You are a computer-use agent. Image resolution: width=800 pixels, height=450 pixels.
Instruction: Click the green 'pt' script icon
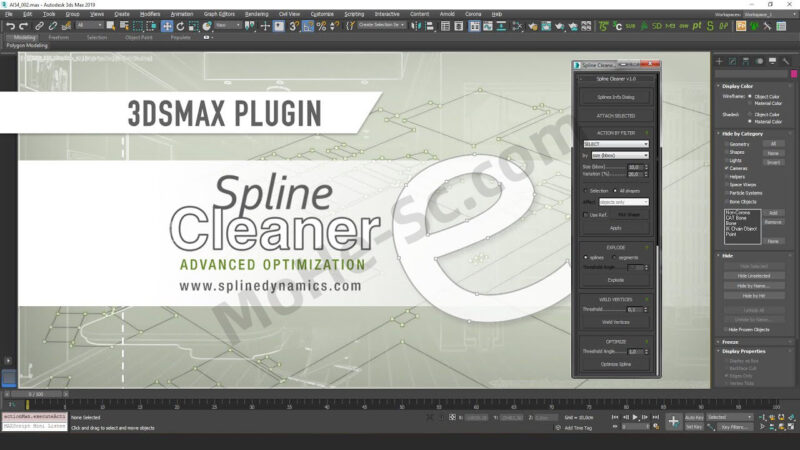tap(696, 26)
